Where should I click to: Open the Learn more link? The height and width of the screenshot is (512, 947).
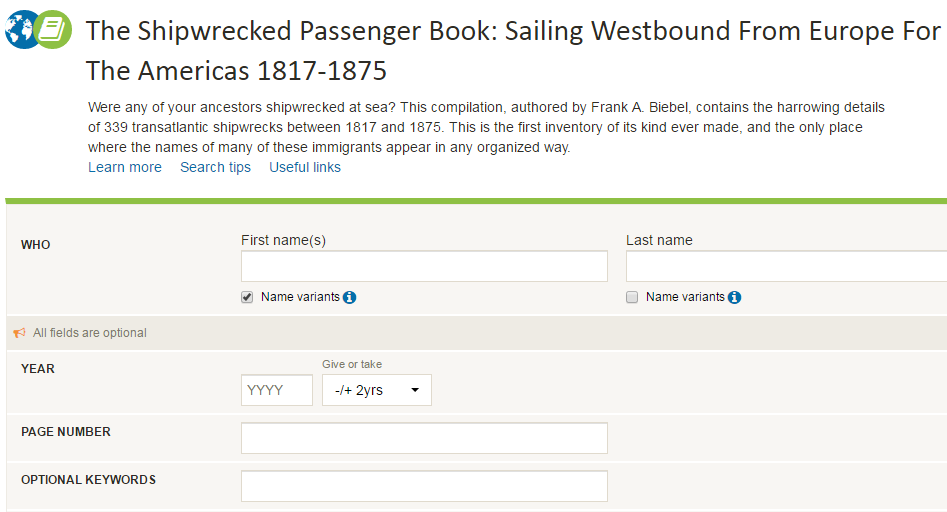pos(125,167)
